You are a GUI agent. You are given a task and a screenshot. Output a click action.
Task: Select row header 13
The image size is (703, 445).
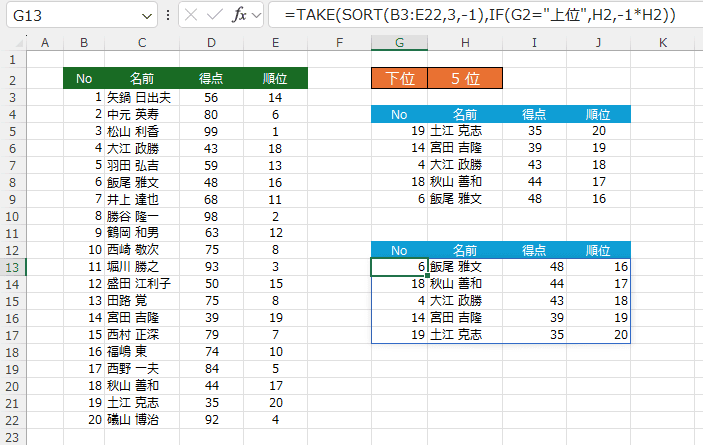[x=14, y=267]
